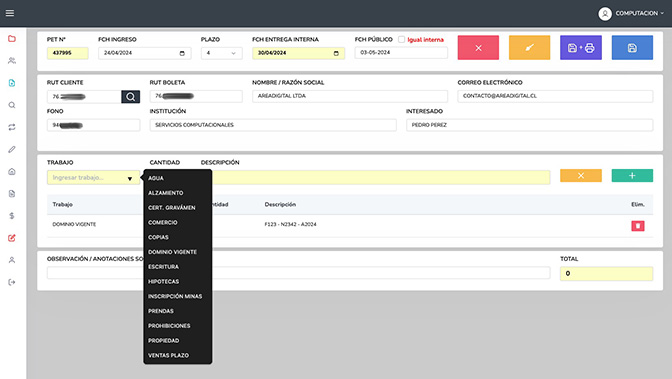This screenshot has width=672, height=379.
Task: Click the PET N° field showing 437995
Action: pos(68,53)
